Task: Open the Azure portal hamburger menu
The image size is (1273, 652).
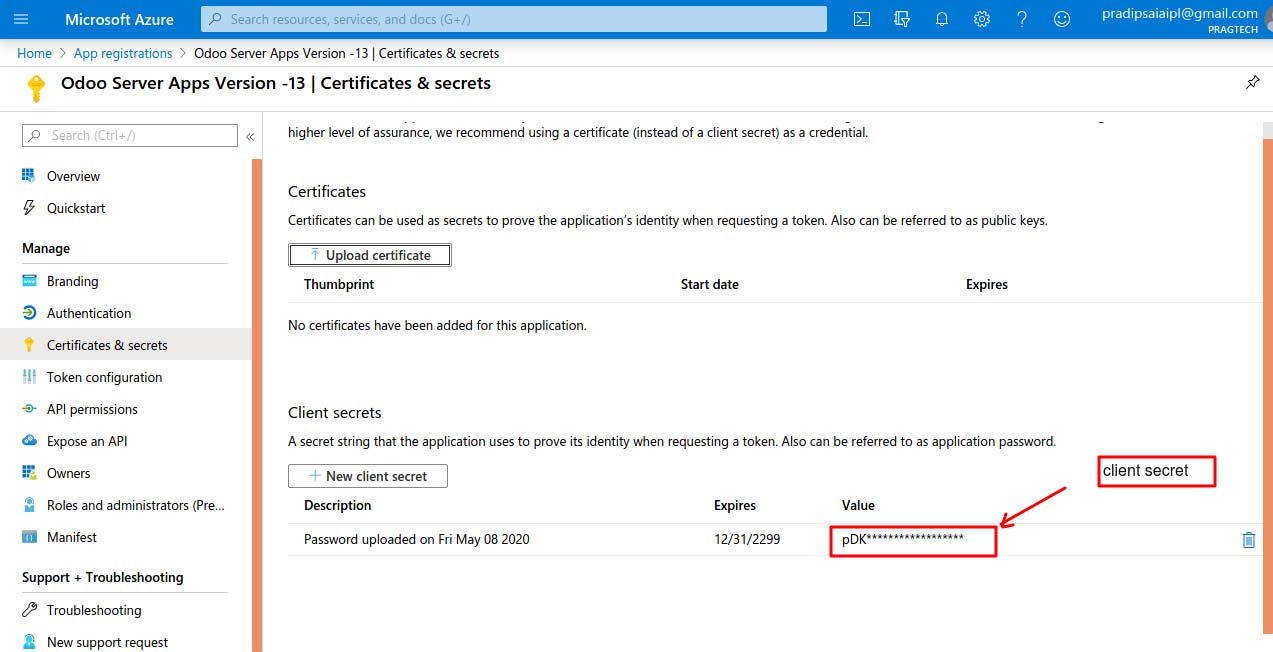Action: (x=21, y=19)
